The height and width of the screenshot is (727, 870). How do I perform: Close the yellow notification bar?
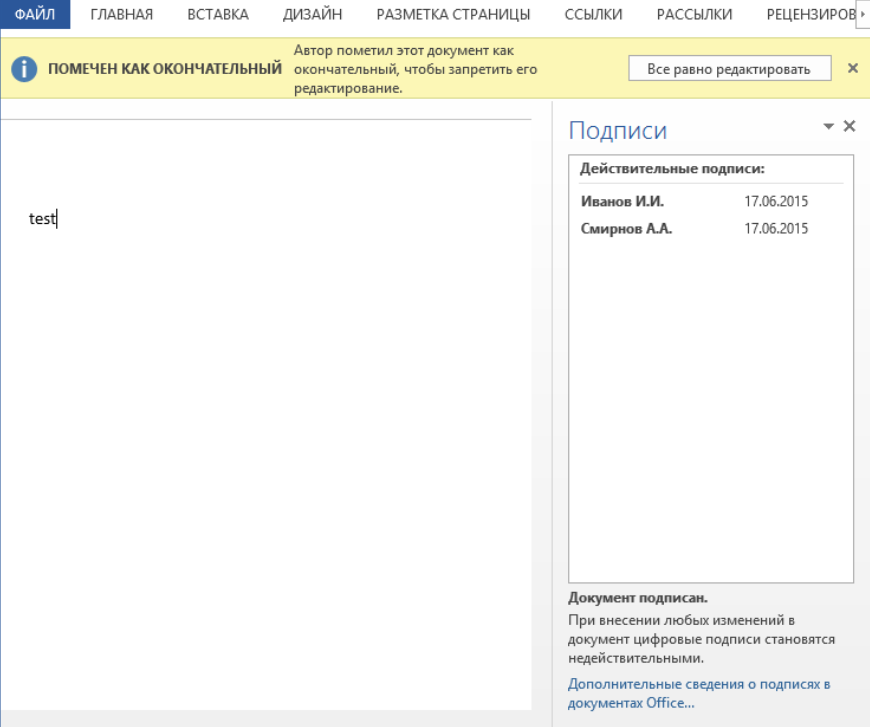click(853, 68)
